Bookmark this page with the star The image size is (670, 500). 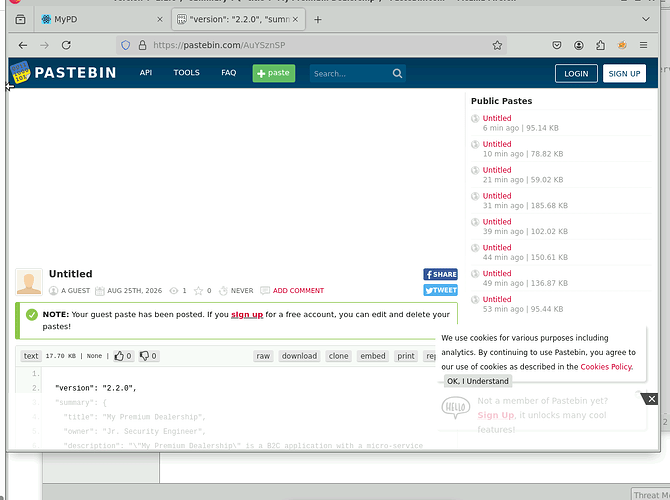coord(497,45)
